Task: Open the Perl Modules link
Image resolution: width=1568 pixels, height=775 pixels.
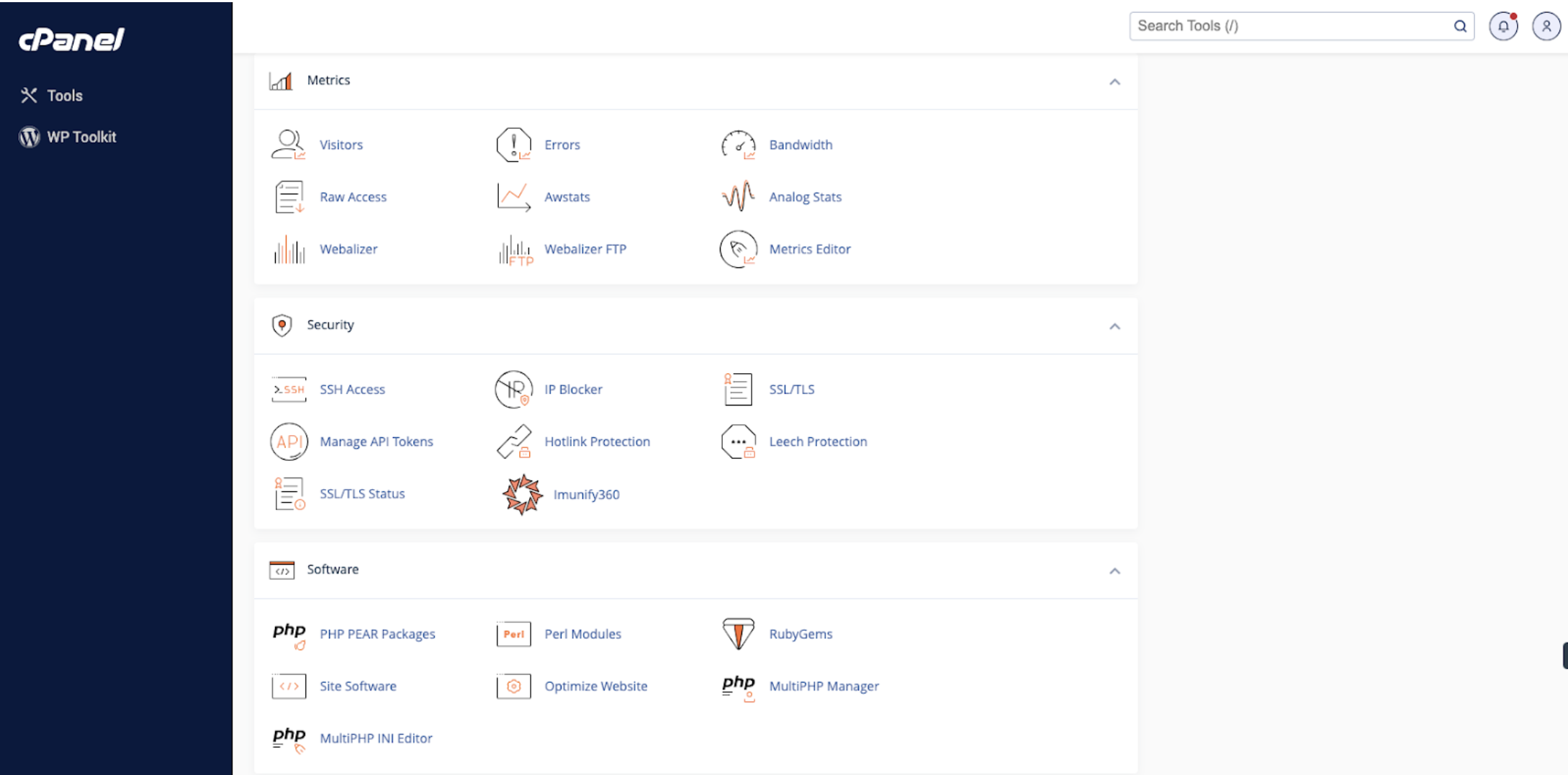Action: 583,635
